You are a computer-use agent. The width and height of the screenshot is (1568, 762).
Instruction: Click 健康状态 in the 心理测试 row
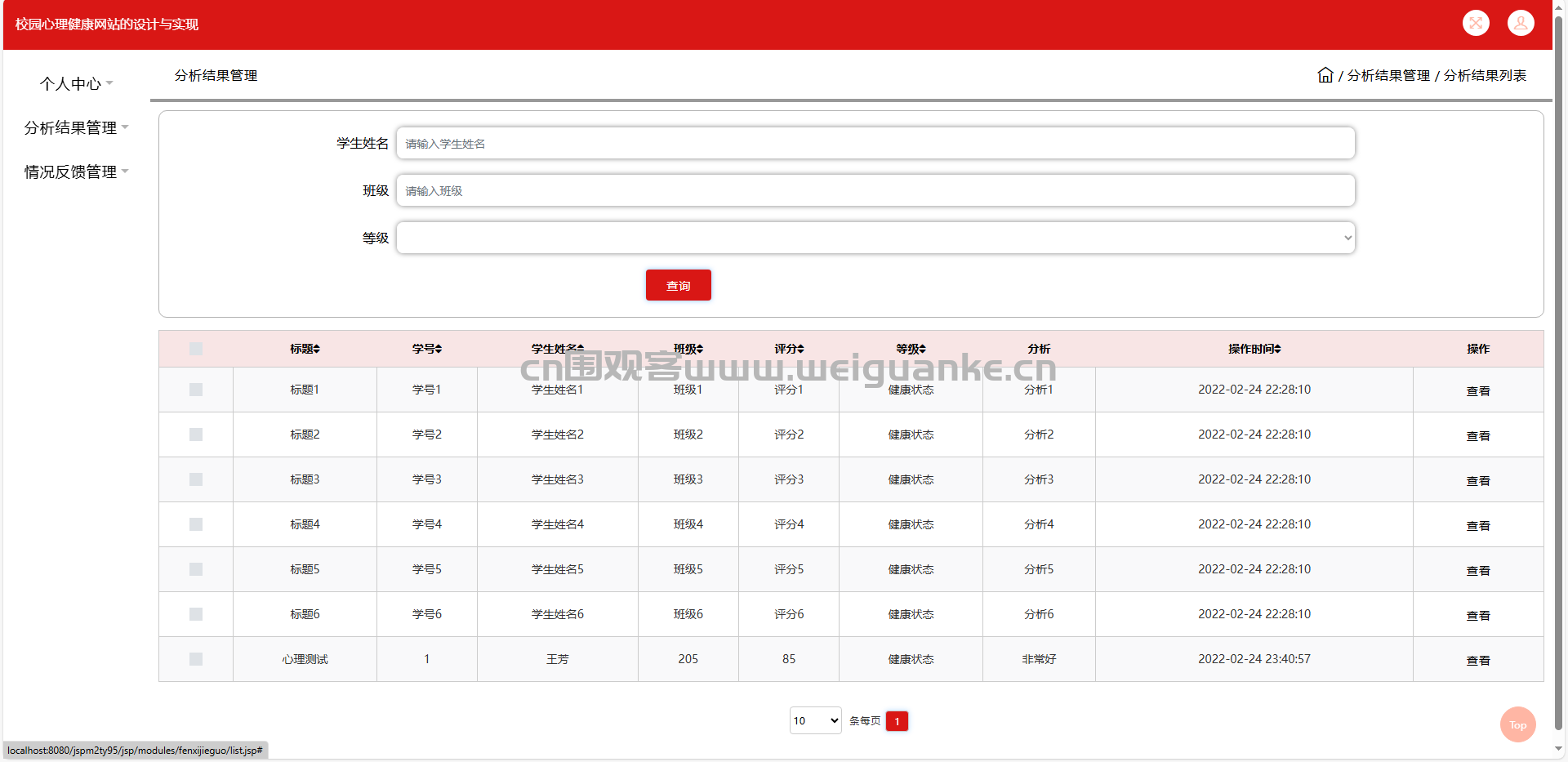911,659
